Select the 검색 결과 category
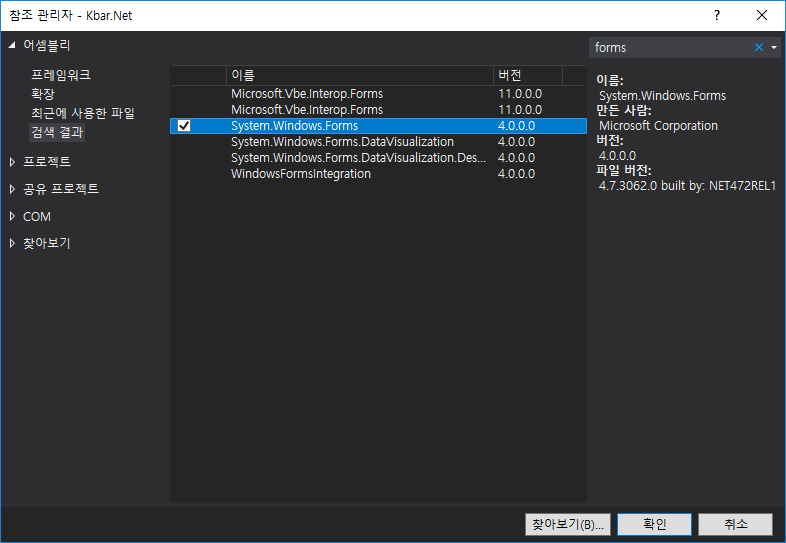 [x=57, y=132]
